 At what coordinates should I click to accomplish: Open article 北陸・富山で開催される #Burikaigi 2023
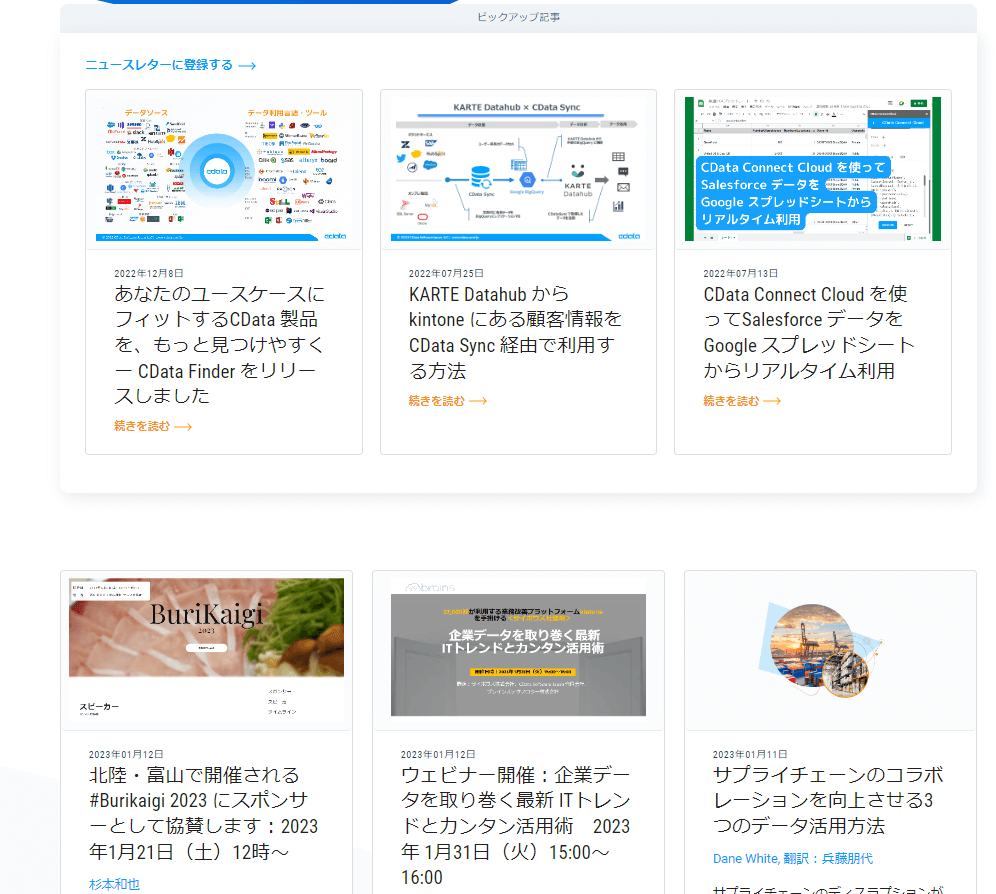click(203, 813)
